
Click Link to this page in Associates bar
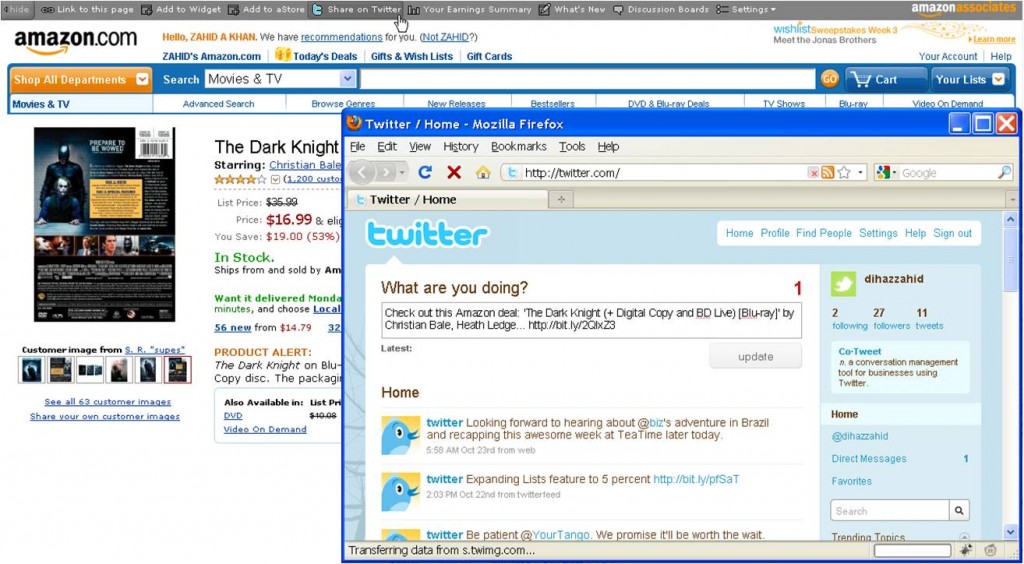[87, 10]
